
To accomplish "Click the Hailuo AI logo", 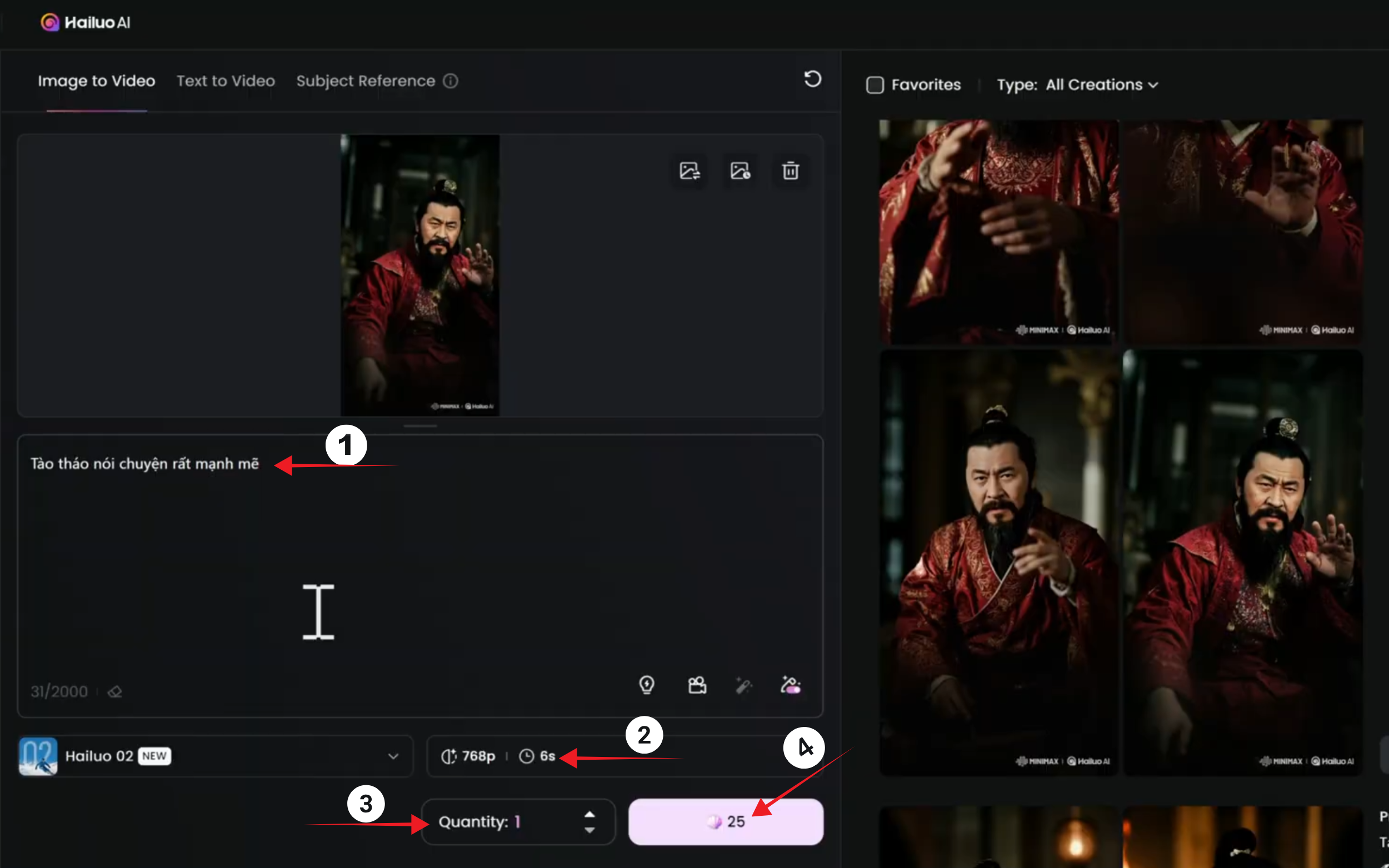I will click(x=86, y=22).
